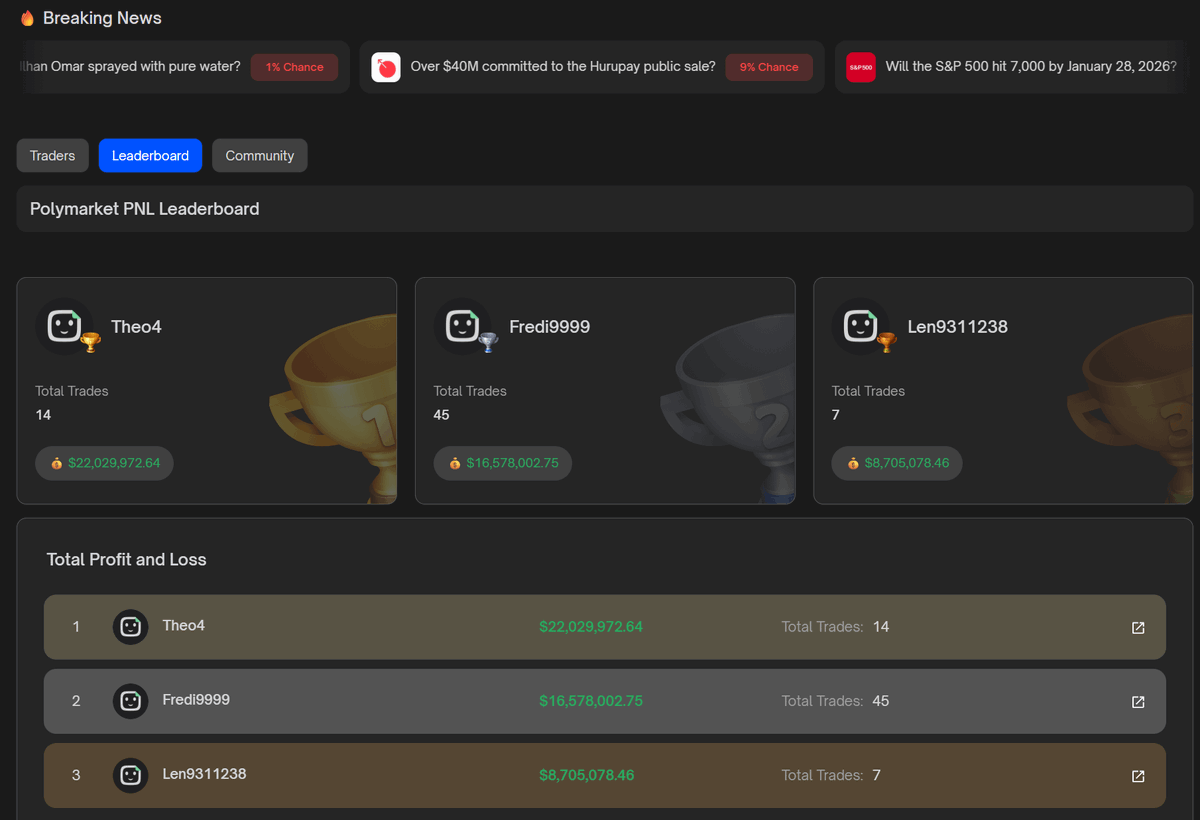Click the 9% Chance badge

click(769, 67)
